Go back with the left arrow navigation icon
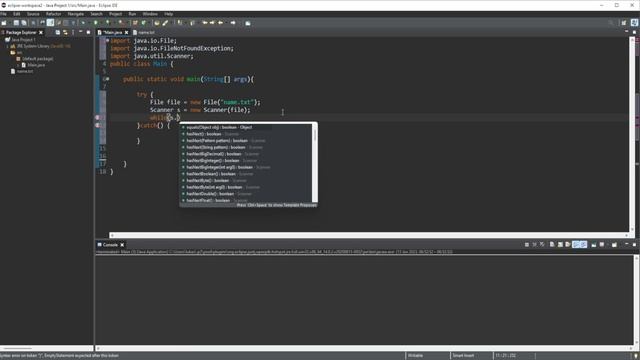The image size is (640, 360). click(221, 23)
